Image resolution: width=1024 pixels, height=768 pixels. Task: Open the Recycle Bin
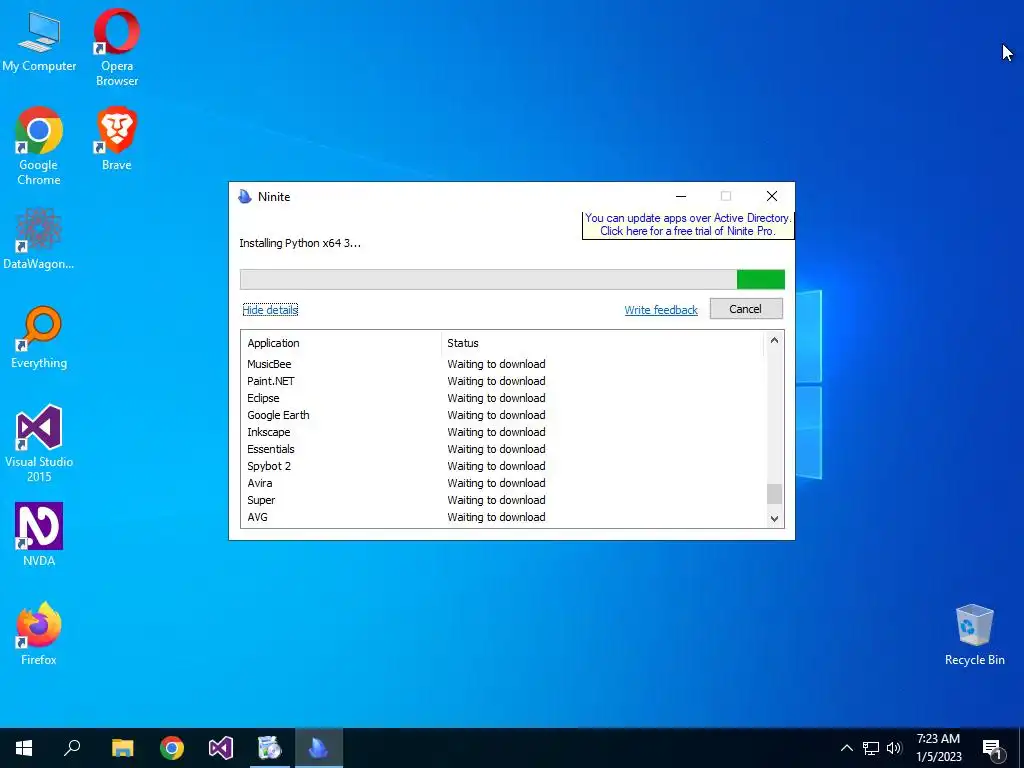coord(974,635)
